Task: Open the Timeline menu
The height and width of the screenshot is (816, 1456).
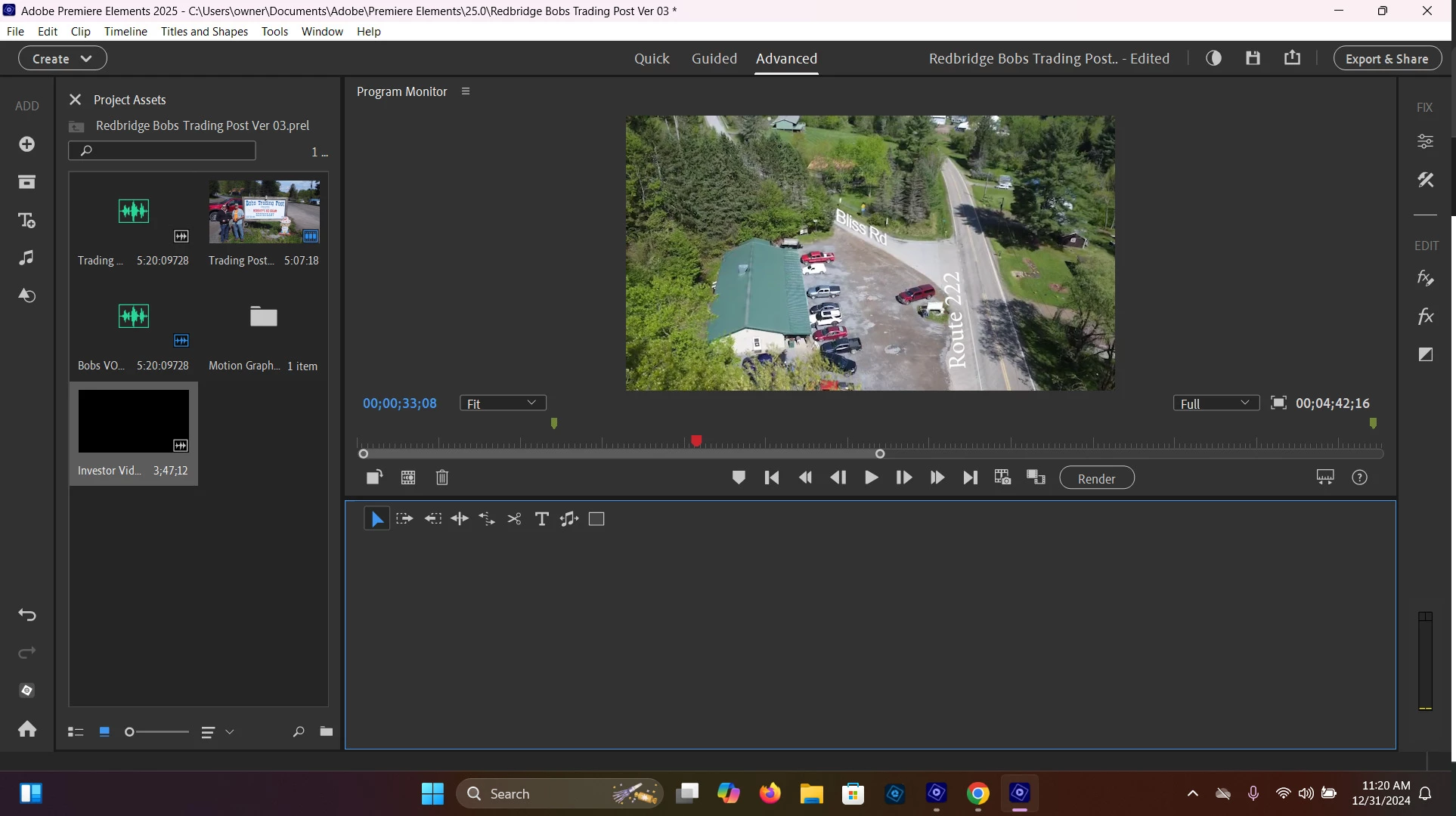Action: (125, 31)
